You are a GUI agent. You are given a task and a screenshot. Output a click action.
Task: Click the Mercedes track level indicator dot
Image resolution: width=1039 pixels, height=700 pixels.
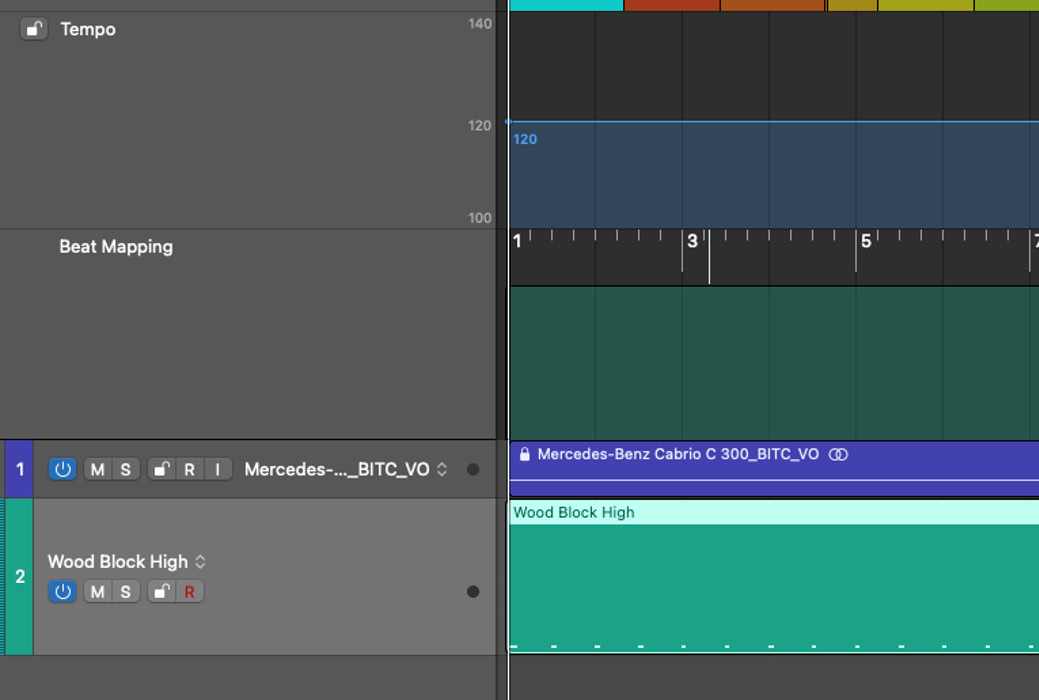(472, 469)
